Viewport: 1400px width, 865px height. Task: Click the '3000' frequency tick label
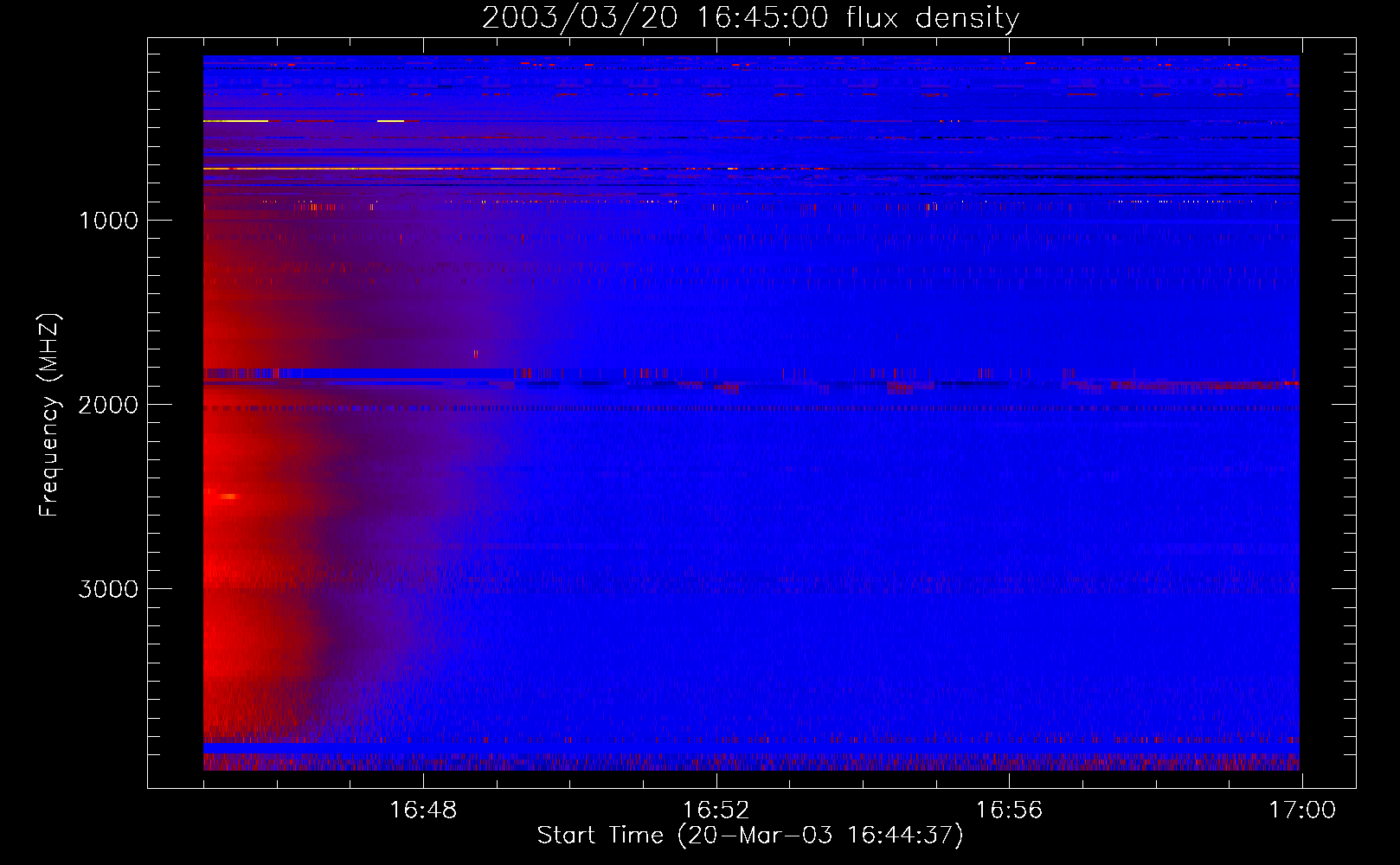click(108, 589)
